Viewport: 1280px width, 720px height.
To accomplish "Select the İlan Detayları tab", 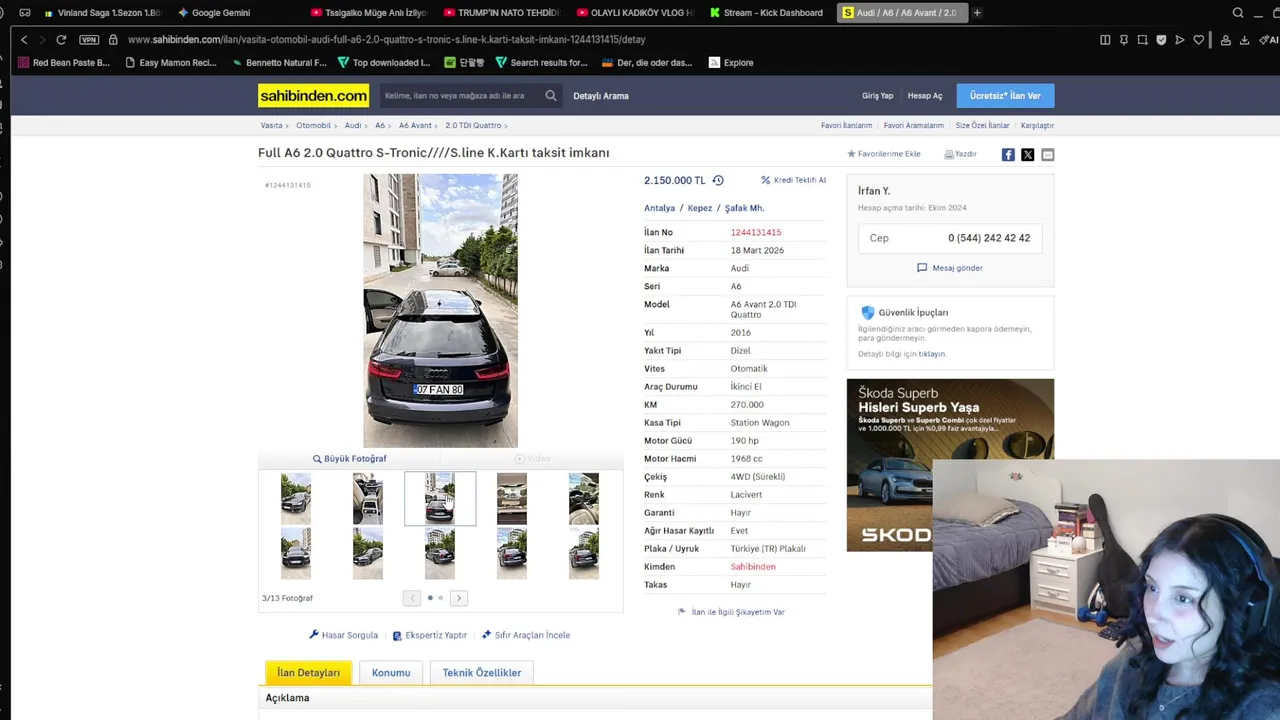I will point(308,673).
